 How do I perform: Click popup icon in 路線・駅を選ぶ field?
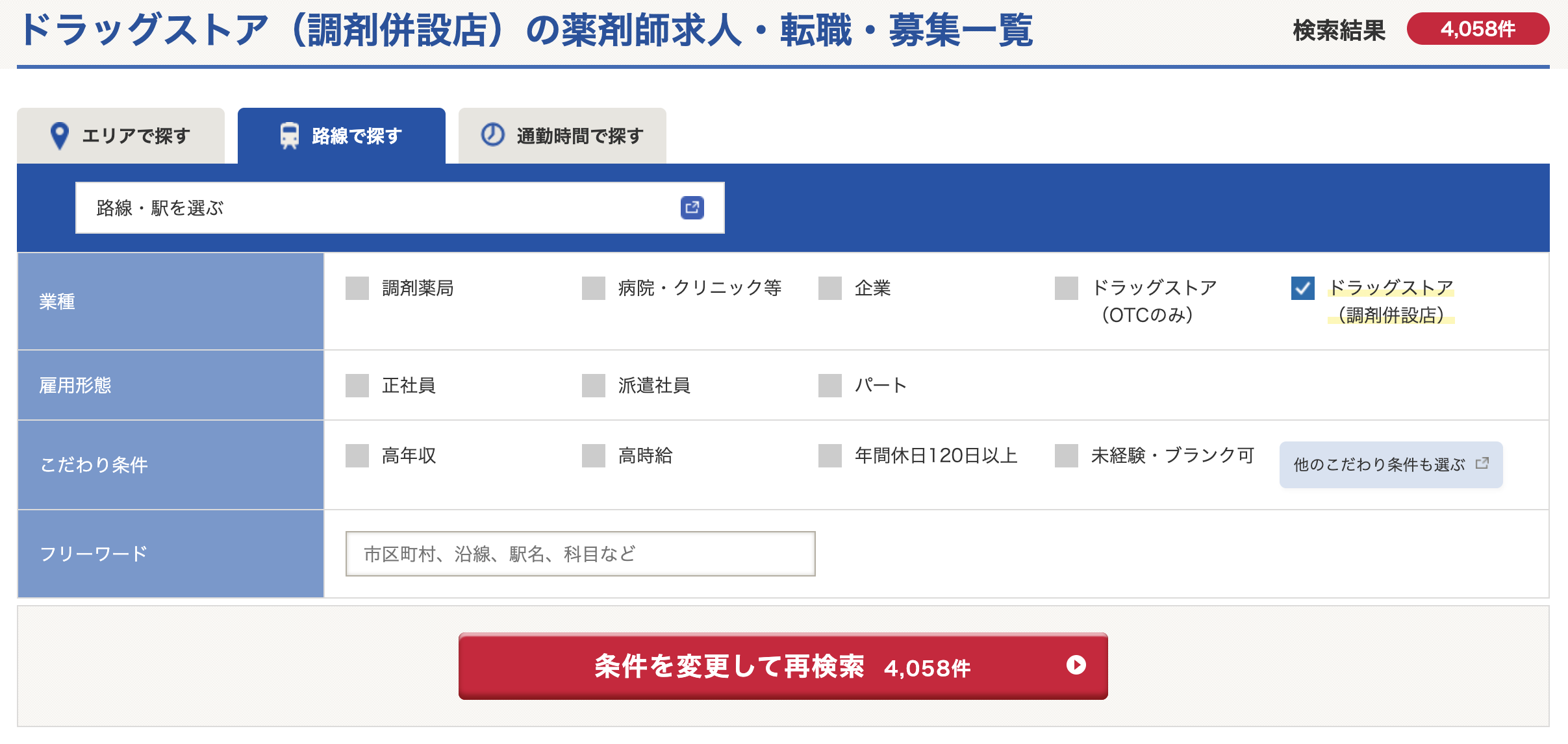692,208
